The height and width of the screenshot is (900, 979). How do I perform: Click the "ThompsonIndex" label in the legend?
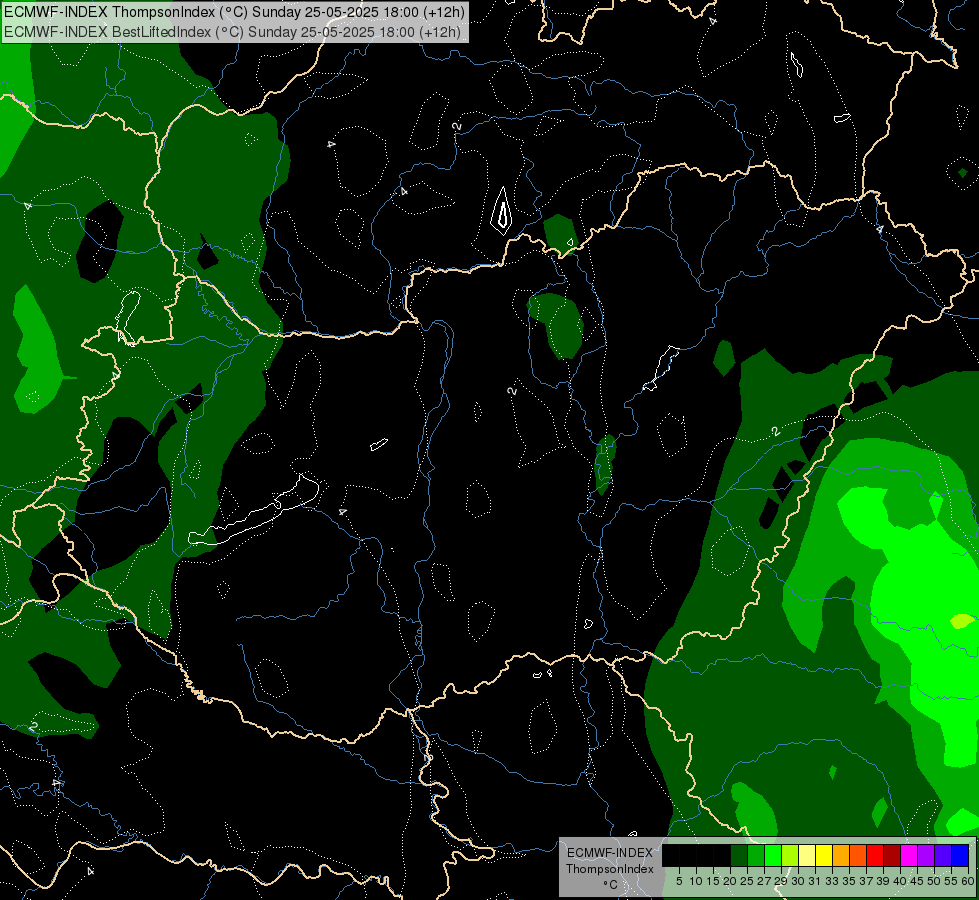pos(610,869)
